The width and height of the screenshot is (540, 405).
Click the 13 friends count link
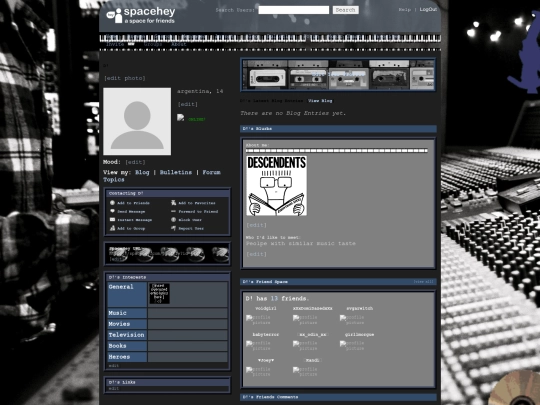(x=274, y=299)
